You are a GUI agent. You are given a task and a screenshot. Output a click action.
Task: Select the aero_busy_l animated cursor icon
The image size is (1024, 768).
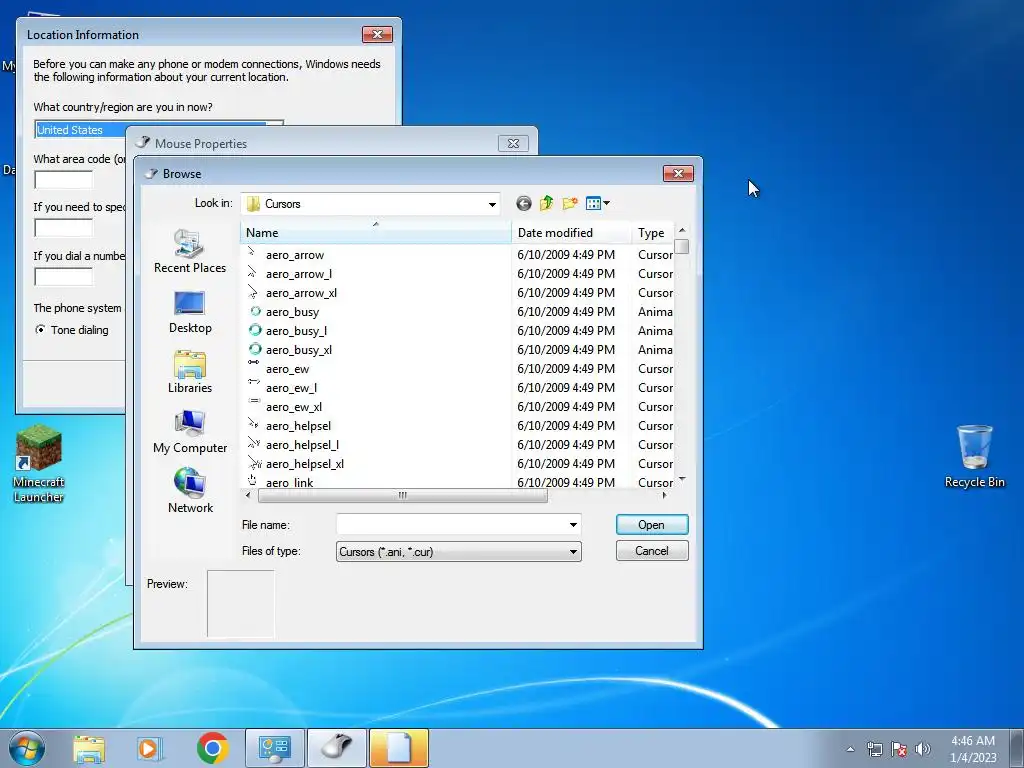[x=255, y=330]
